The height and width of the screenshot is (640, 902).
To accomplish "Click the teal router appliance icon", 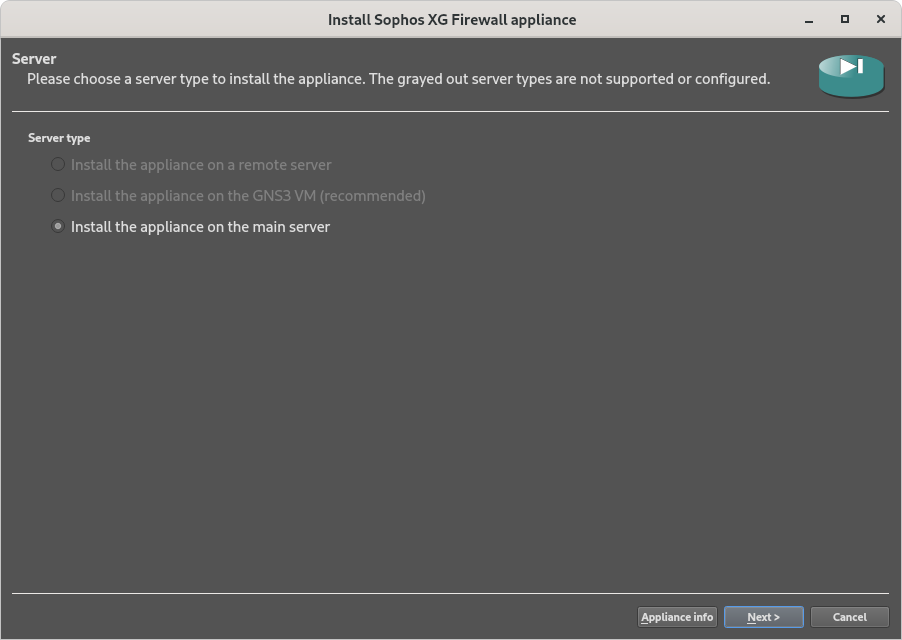I will [851, 76].
